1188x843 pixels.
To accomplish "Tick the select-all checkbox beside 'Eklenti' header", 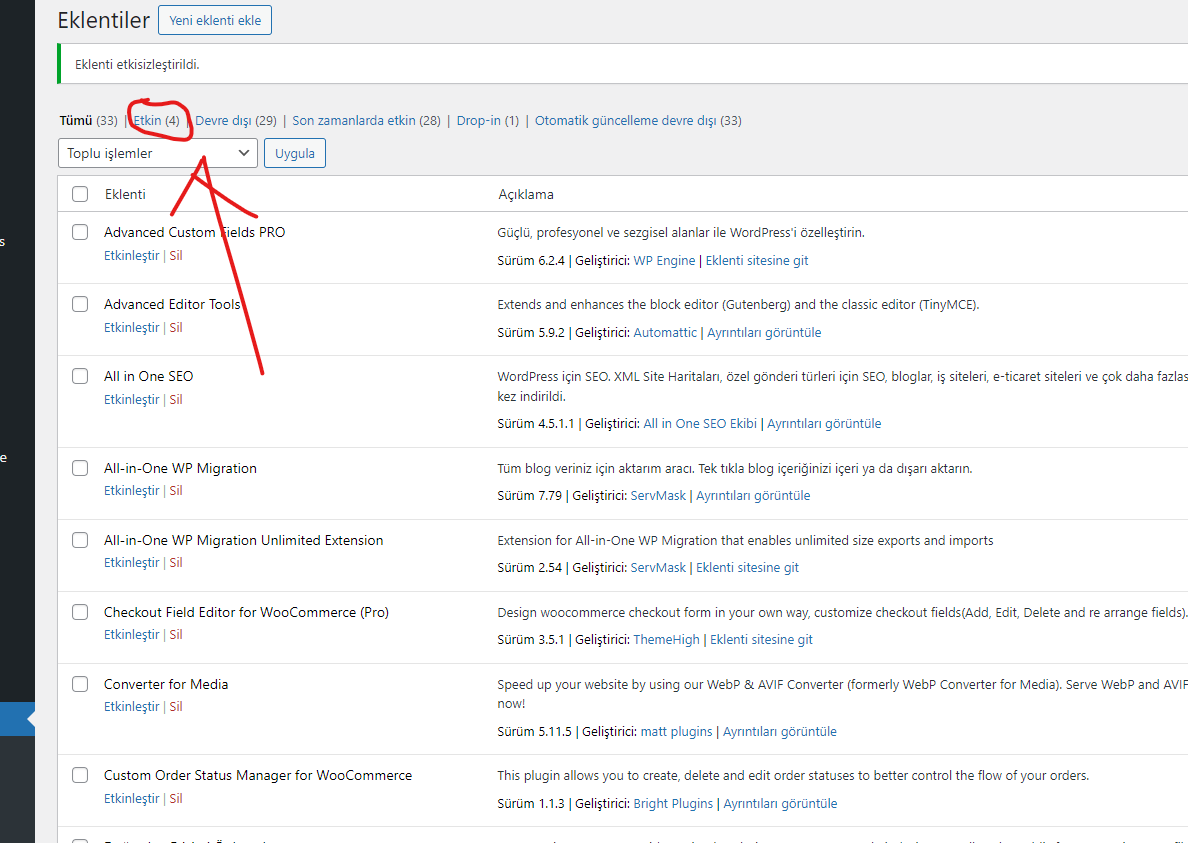I will [x=80, y=194].
